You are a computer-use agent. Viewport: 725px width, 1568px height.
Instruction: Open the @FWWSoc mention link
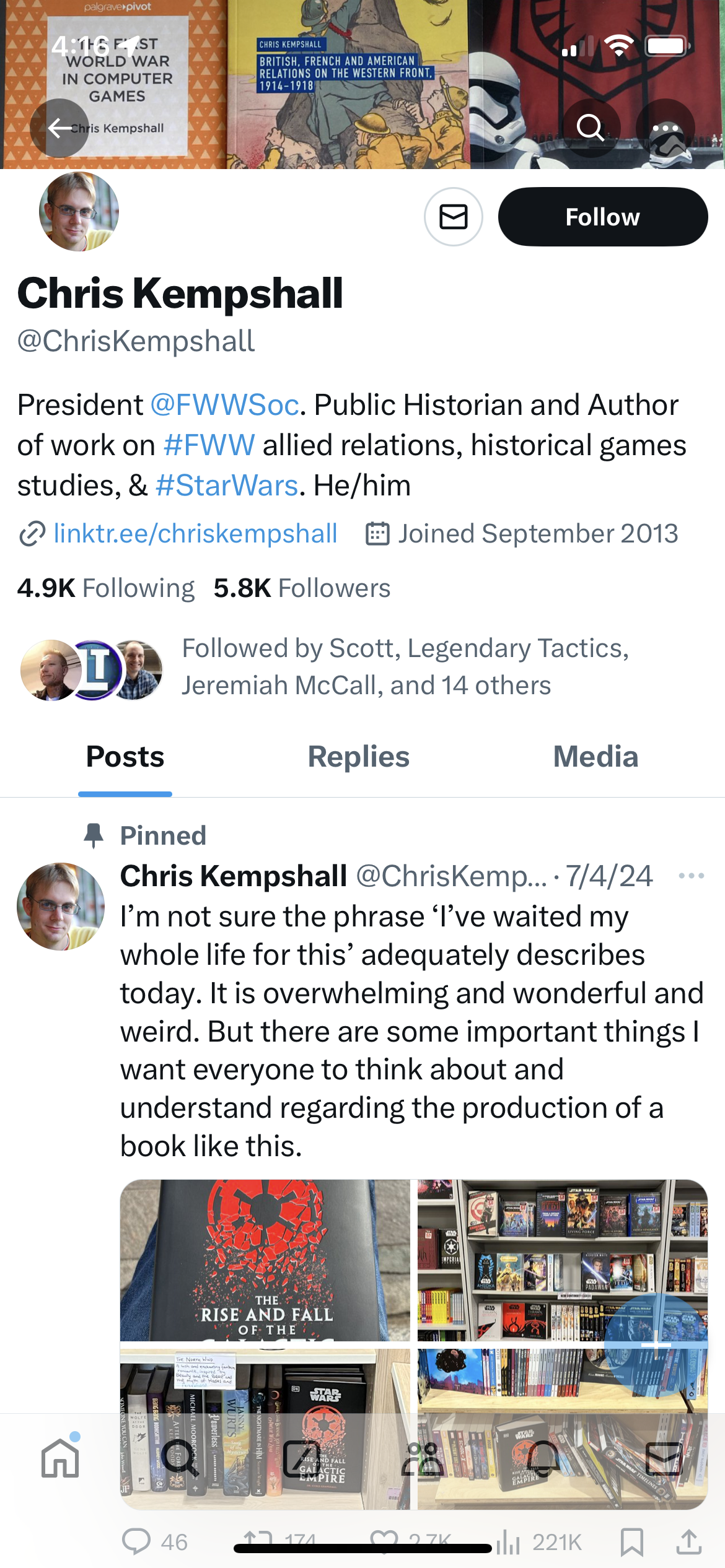(225, 405)
